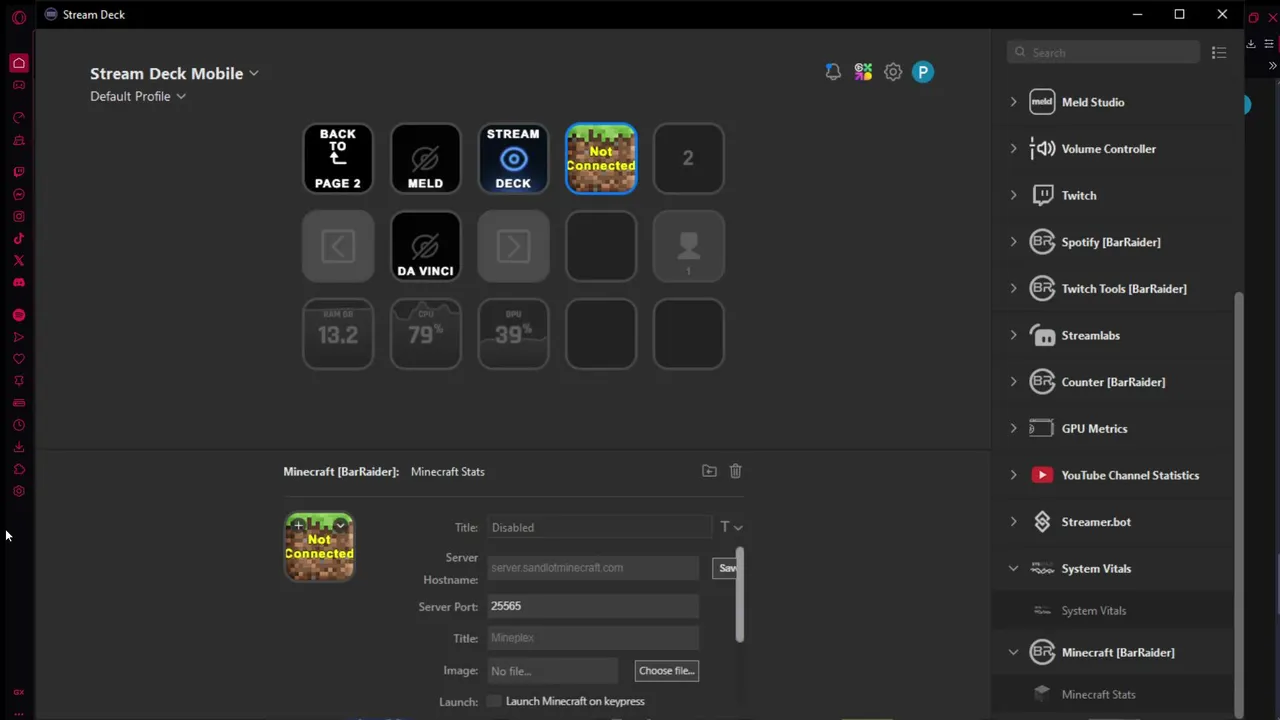Click the move-to-folder icon

(709, 471)
